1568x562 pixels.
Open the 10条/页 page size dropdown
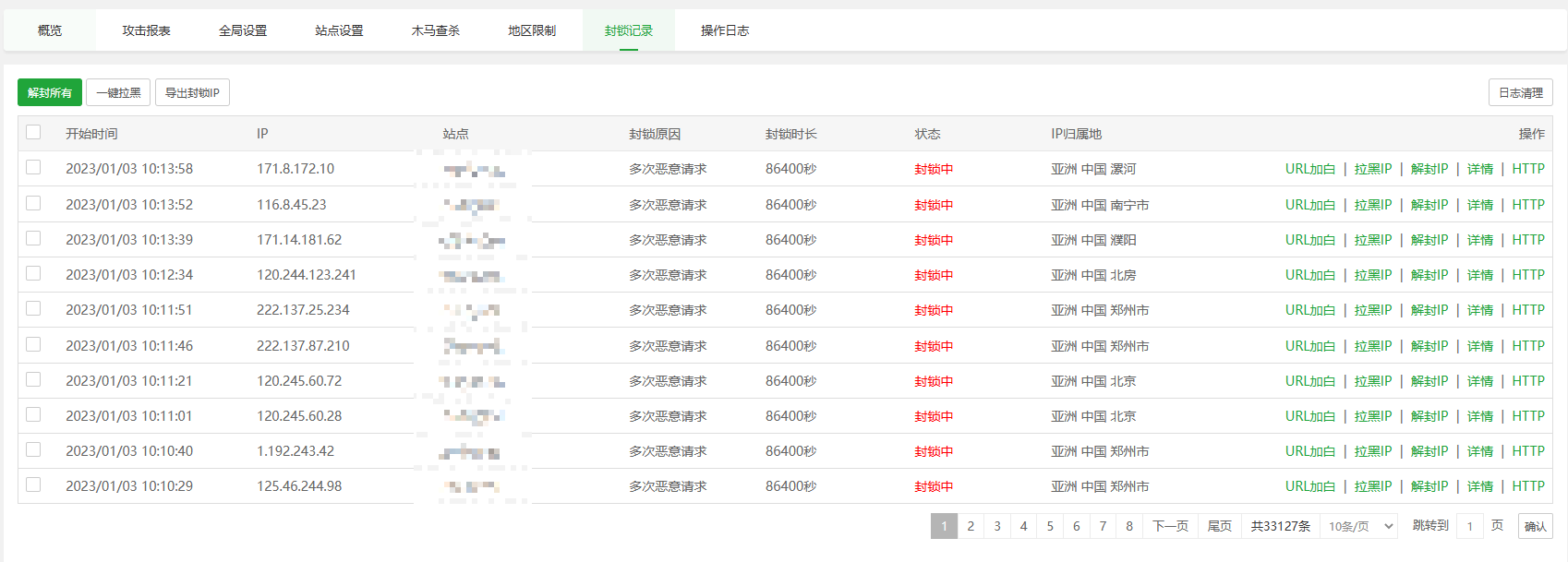(1359, 526)
